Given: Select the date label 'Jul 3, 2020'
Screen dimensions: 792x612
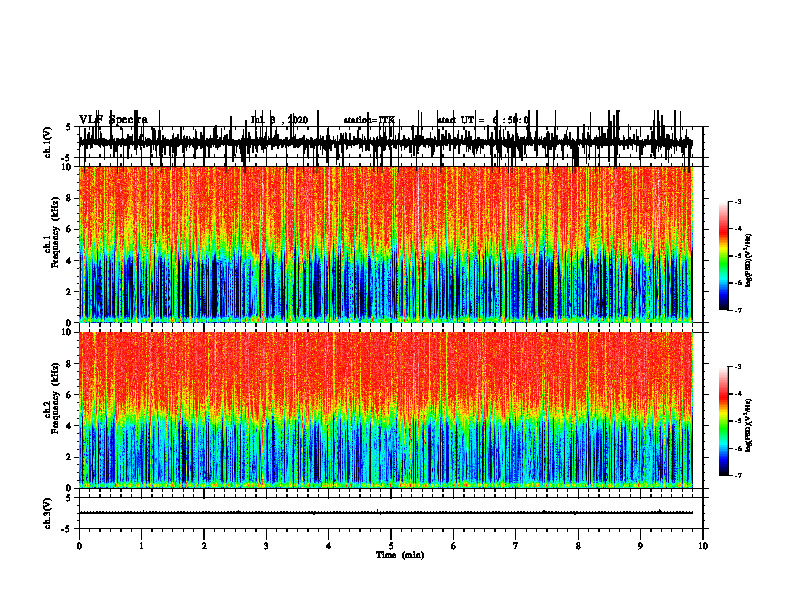Looking at the screenshot, I should click(x=279, y=120).
